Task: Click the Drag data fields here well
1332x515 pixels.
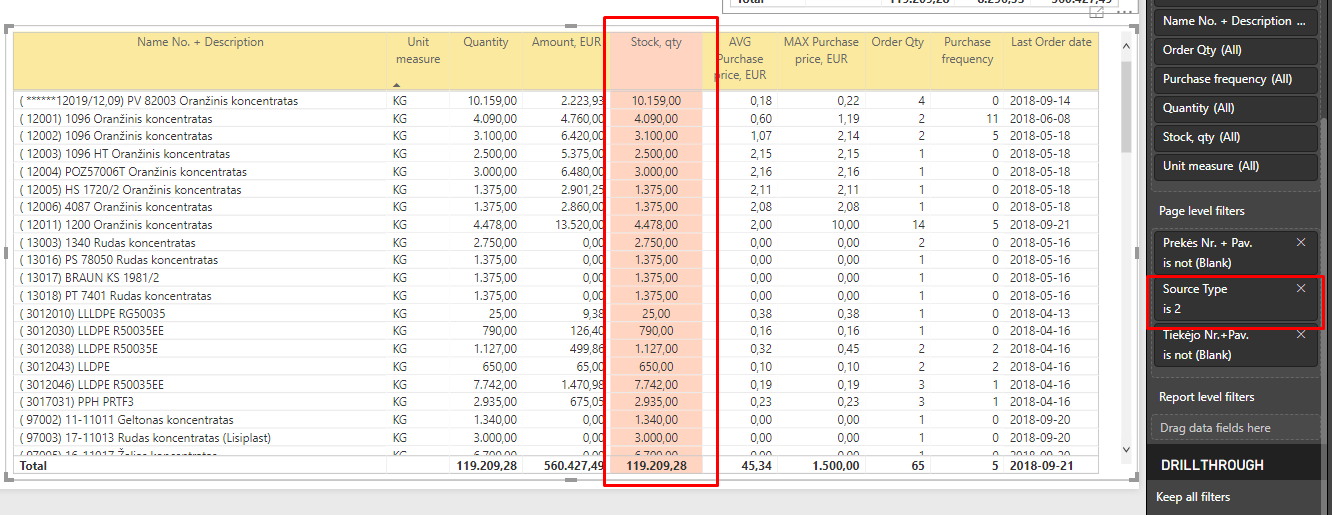Action: [1235, 428]
